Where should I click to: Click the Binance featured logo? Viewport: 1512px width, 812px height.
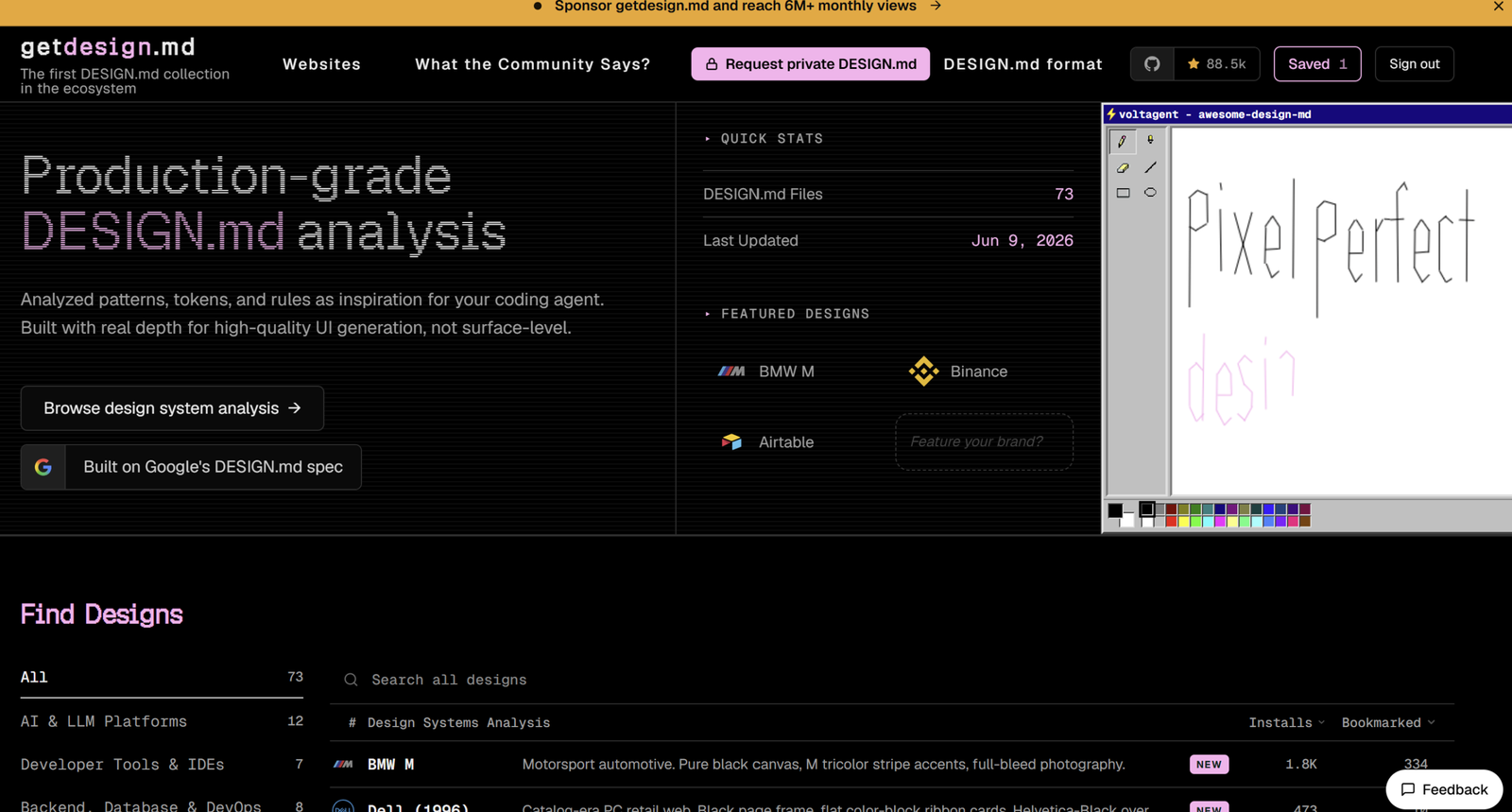[x=923, y=371]
